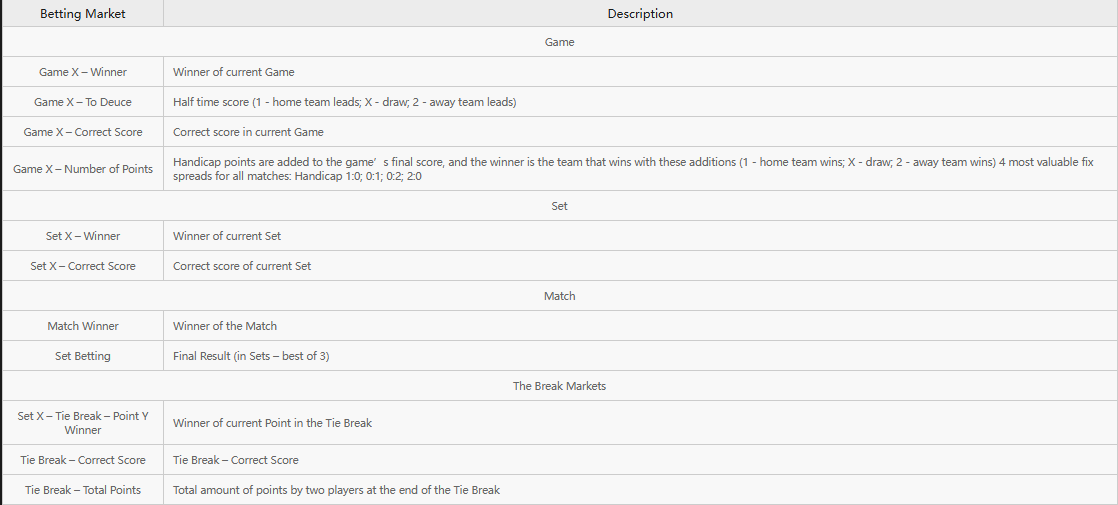
Task: Click the Betting Market column header
Action: [x=83, y=14]
